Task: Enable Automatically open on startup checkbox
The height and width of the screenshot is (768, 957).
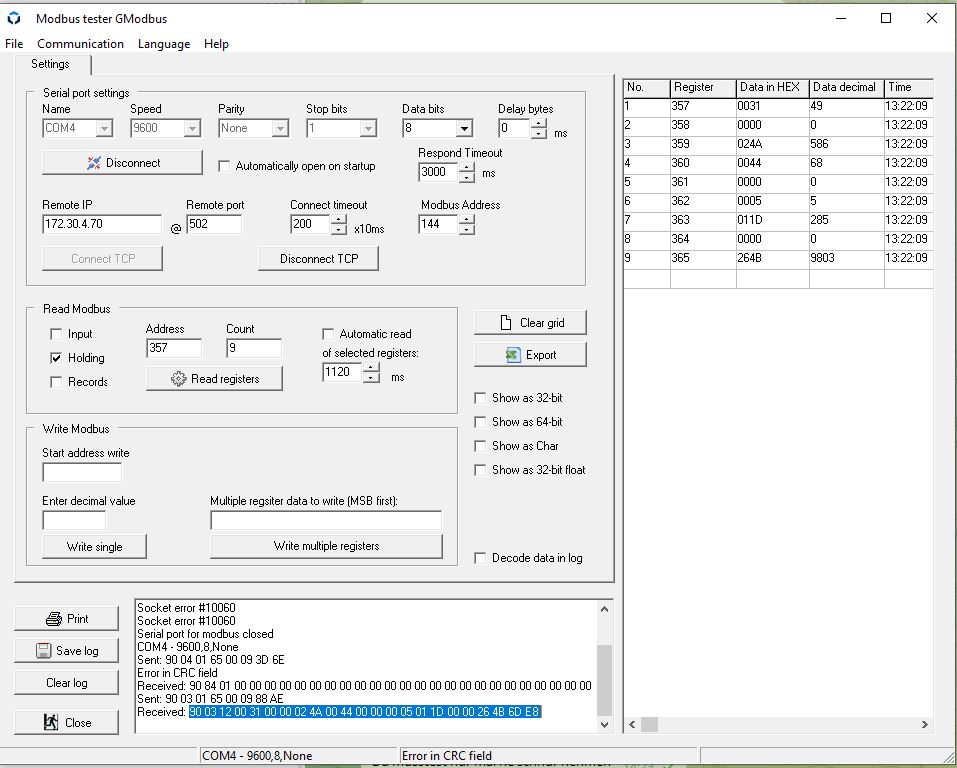Action: [x=224, y=166]
